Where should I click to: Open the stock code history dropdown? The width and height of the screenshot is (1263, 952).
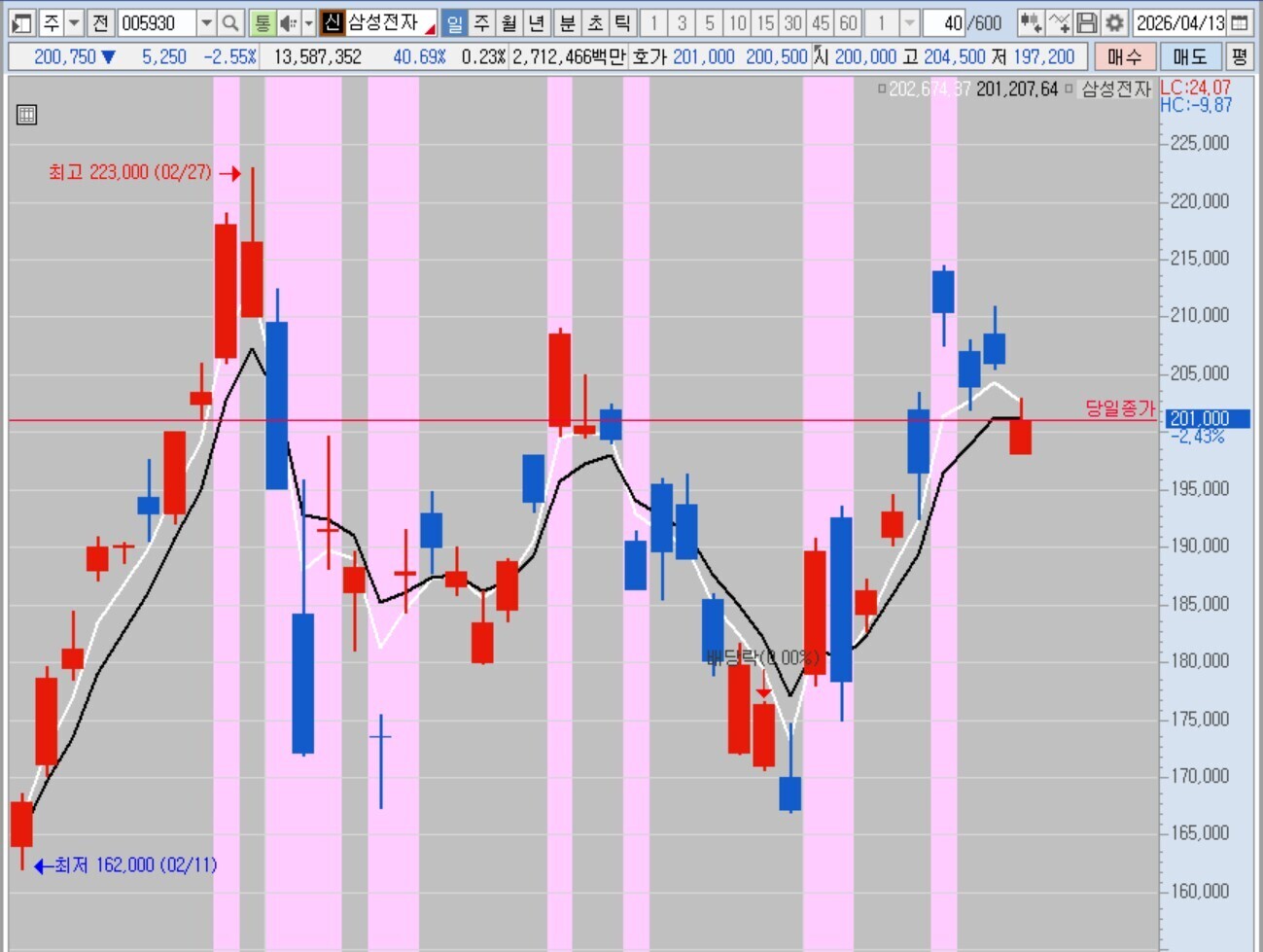coord(206,22)
